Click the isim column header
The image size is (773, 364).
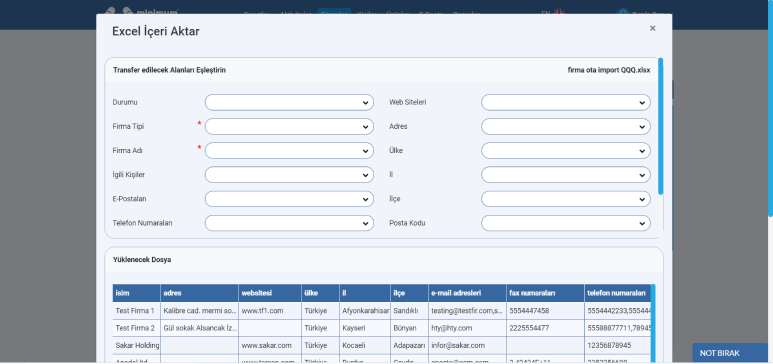click(137, 293)
